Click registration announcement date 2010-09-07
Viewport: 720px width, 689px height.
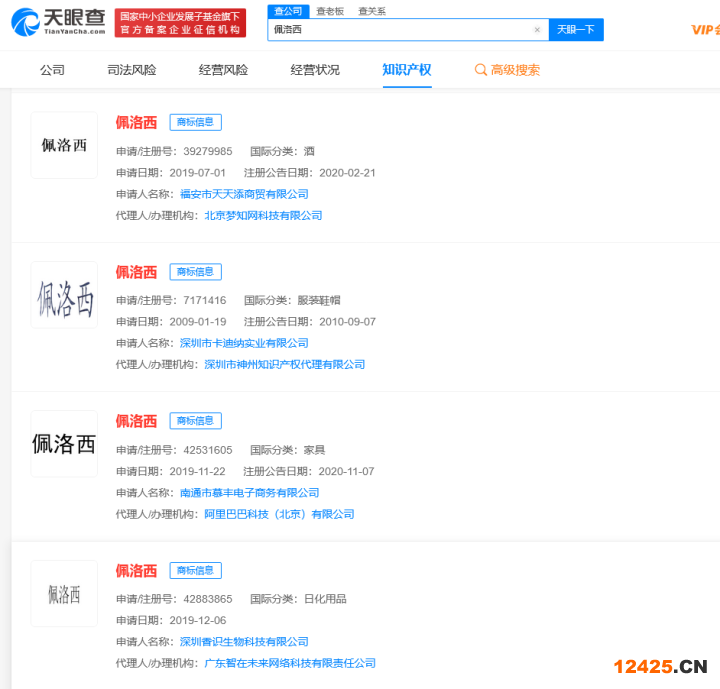click(x=348, y=322)
